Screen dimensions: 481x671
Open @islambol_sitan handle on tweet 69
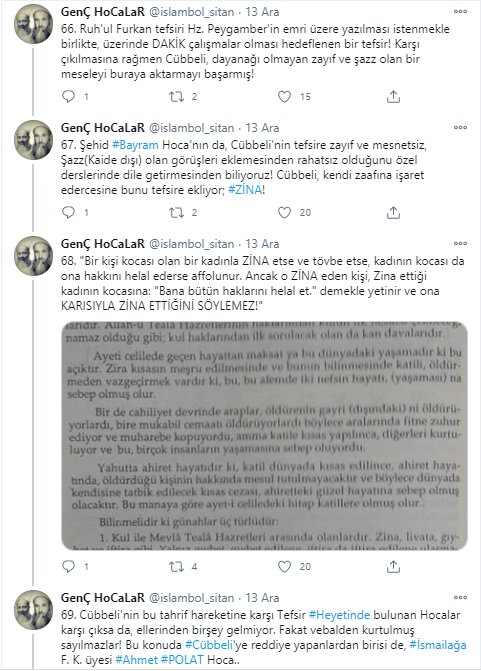[191, 598]
